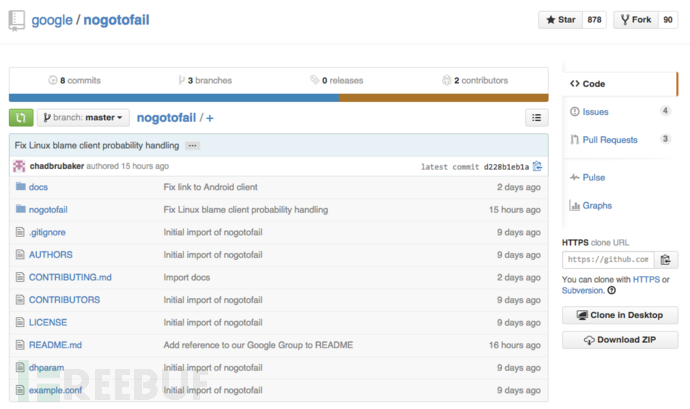Image resolution: width=690 pixels, height=409 pixels.
Task: Star the repository
Action: tap(560, 20)
